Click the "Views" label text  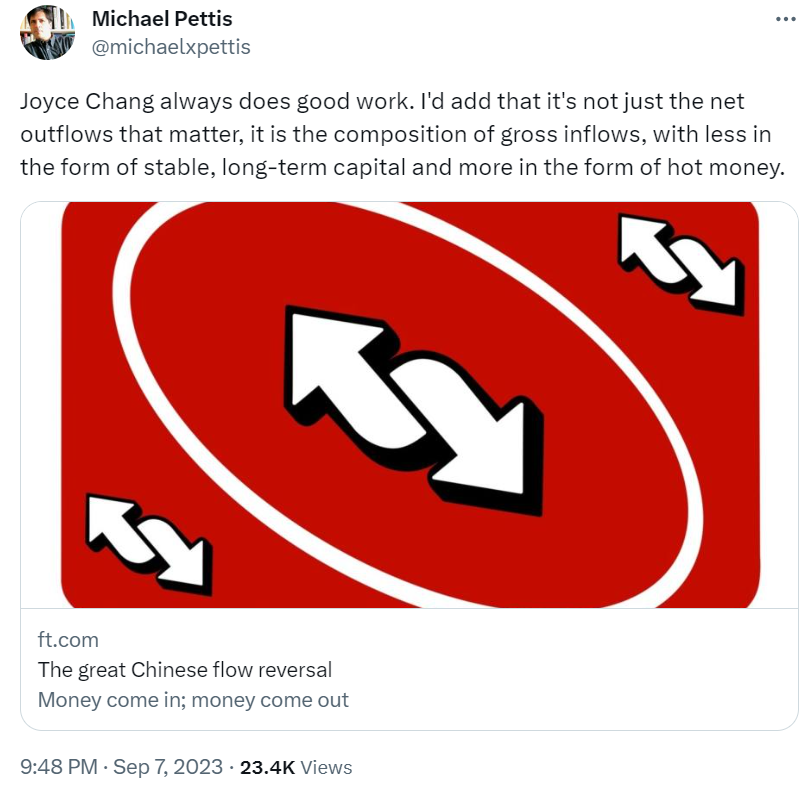pos(326,767)
